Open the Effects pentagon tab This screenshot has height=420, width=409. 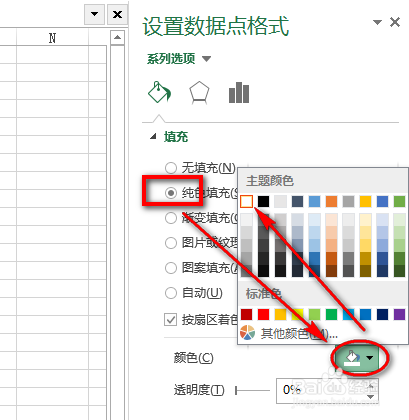coord(199,92)
